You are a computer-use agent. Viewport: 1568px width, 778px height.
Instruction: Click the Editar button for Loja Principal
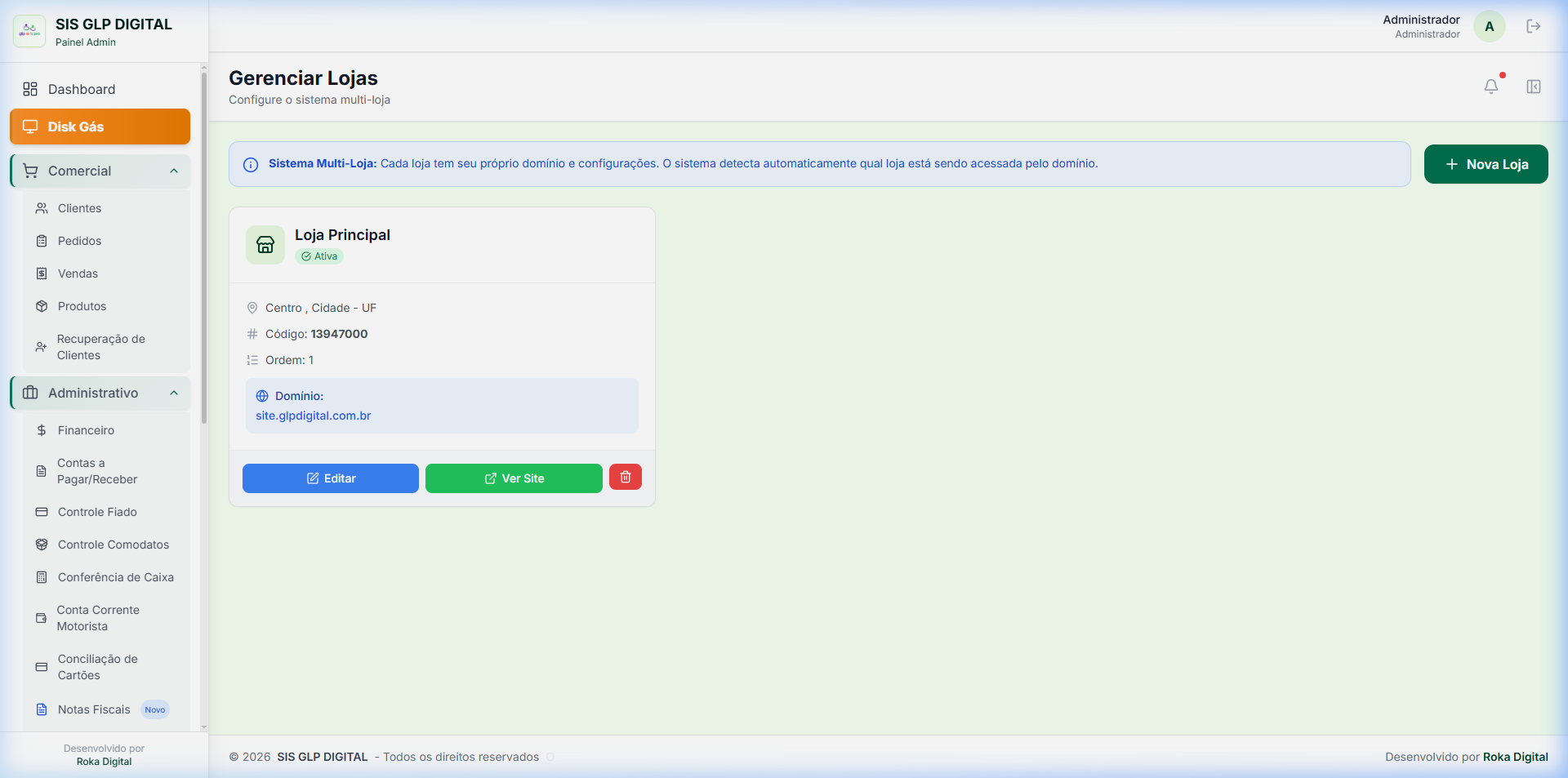(330, 478)
